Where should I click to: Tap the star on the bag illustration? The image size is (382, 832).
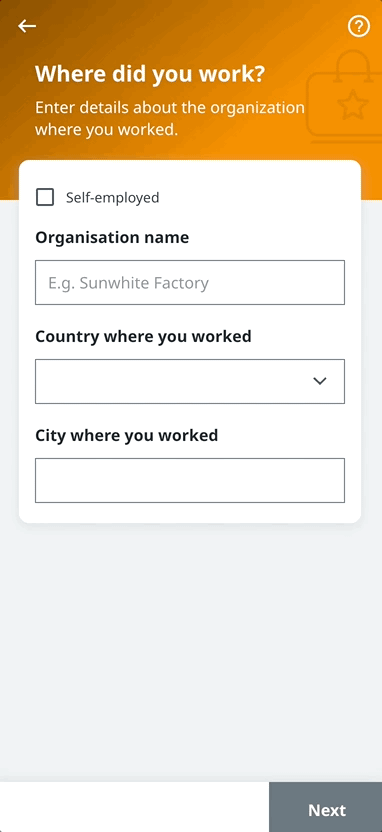point(353,105)
